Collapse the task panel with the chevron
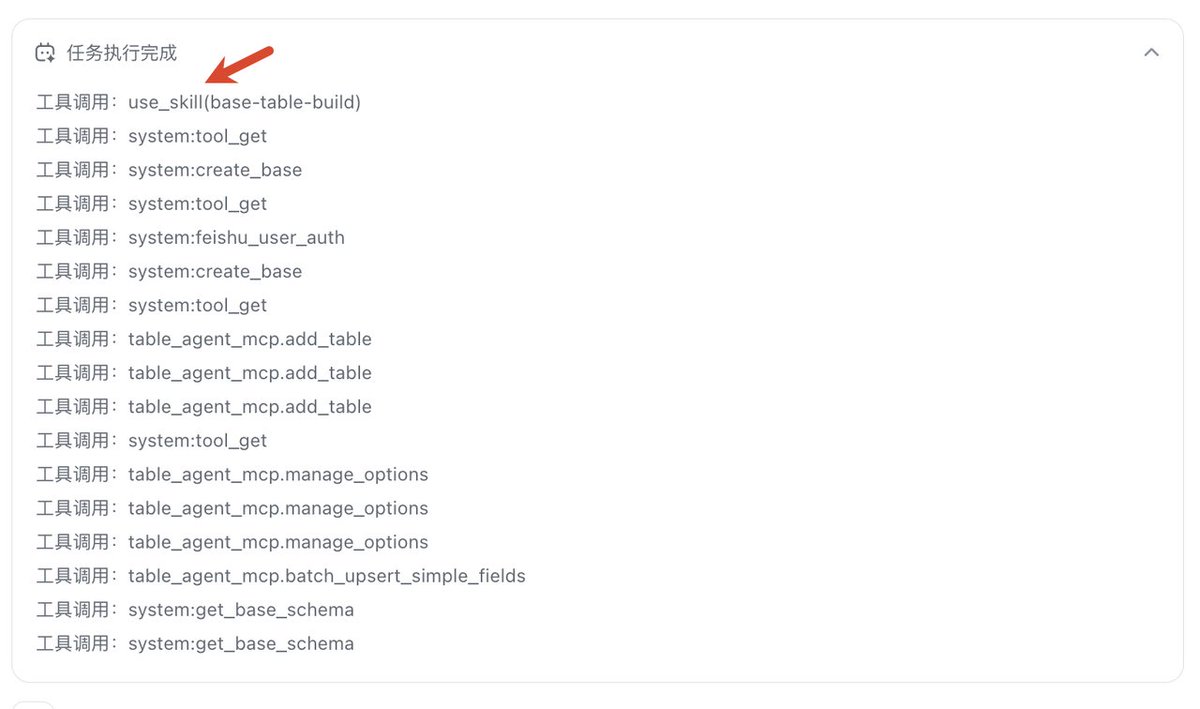This screenshot has width=1200, height=709. click(1151, 52)
